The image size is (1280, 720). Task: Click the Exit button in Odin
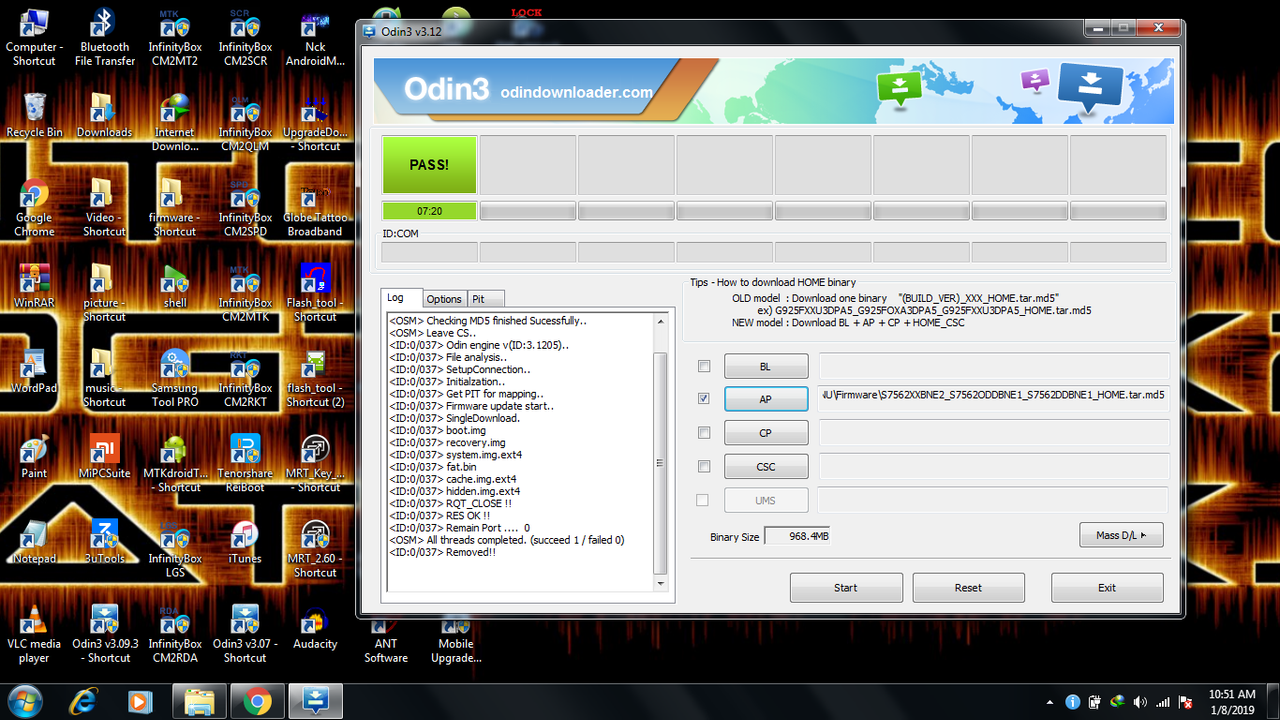tap(1107, 588)
